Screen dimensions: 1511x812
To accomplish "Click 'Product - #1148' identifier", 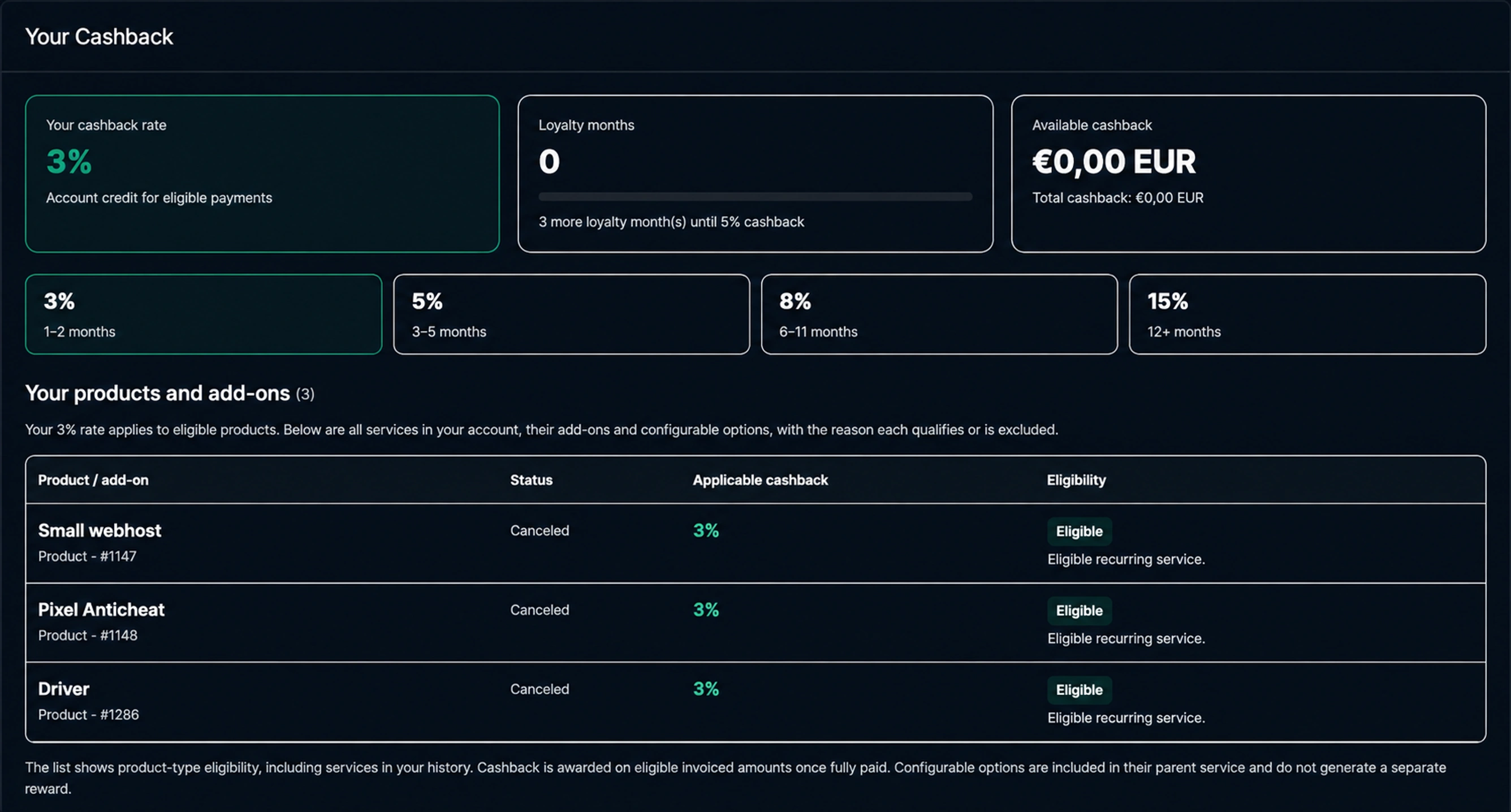I will click(x=88, y=636).
